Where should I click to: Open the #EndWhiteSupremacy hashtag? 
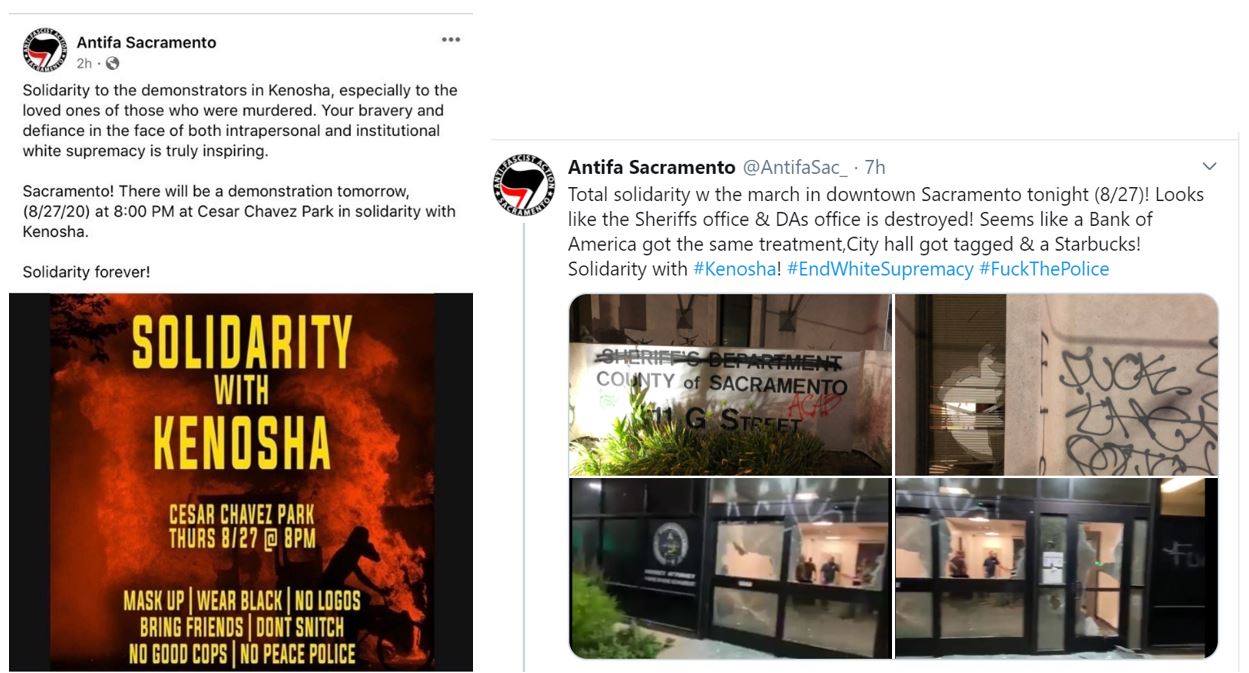(880, 269)
